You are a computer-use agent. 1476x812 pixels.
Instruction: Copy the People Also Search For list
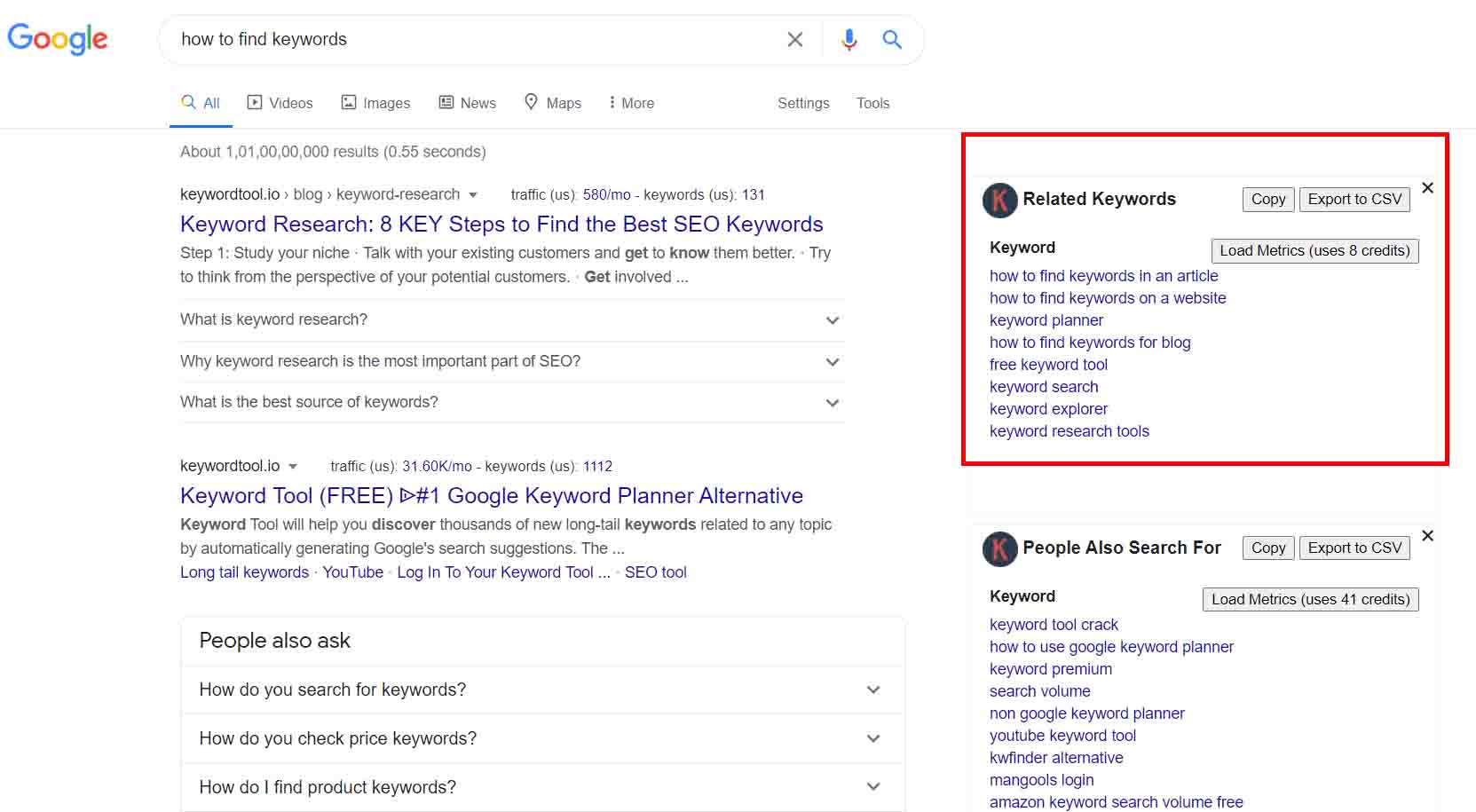coord(1268,548)
